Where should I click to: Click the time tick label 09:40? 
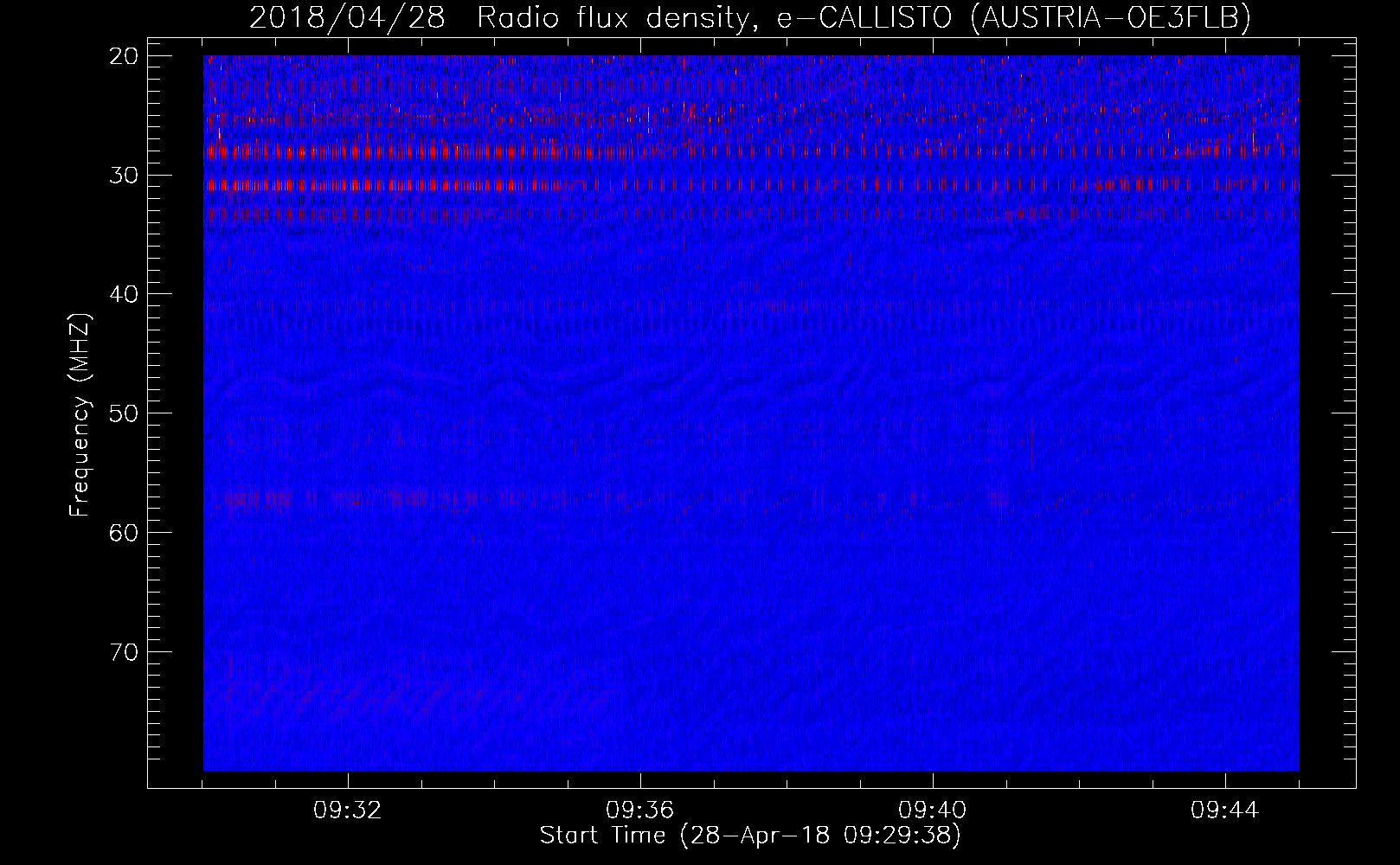coord(933,811)
